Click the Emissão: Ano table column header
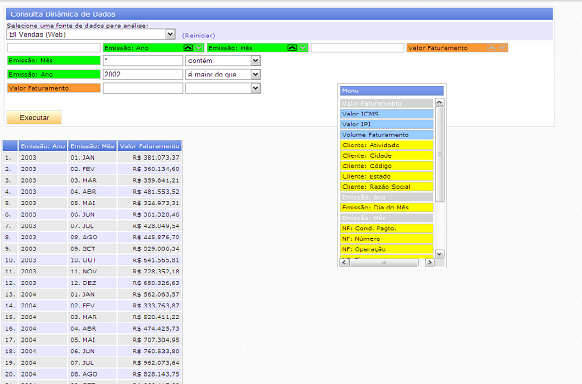This screenshot has width=582, height=384. [x=43, y=146]
